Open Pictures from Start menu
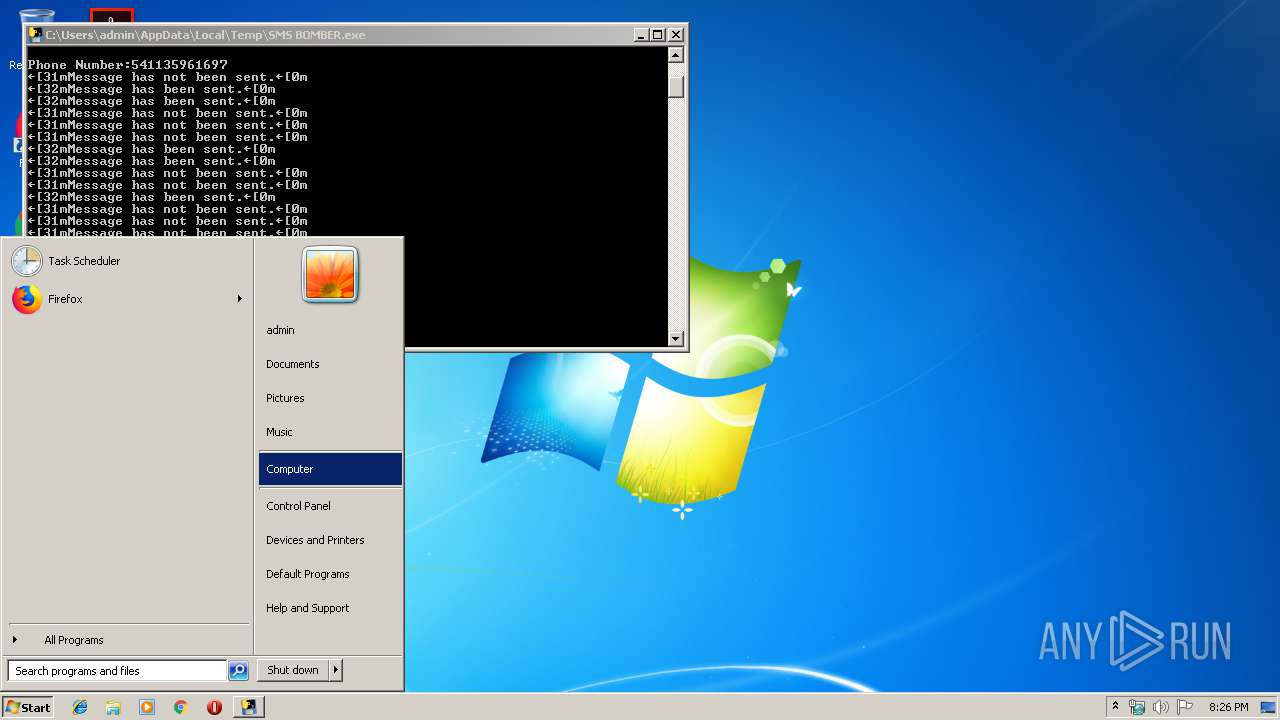Screen dimensions: 1280x720 330,398
